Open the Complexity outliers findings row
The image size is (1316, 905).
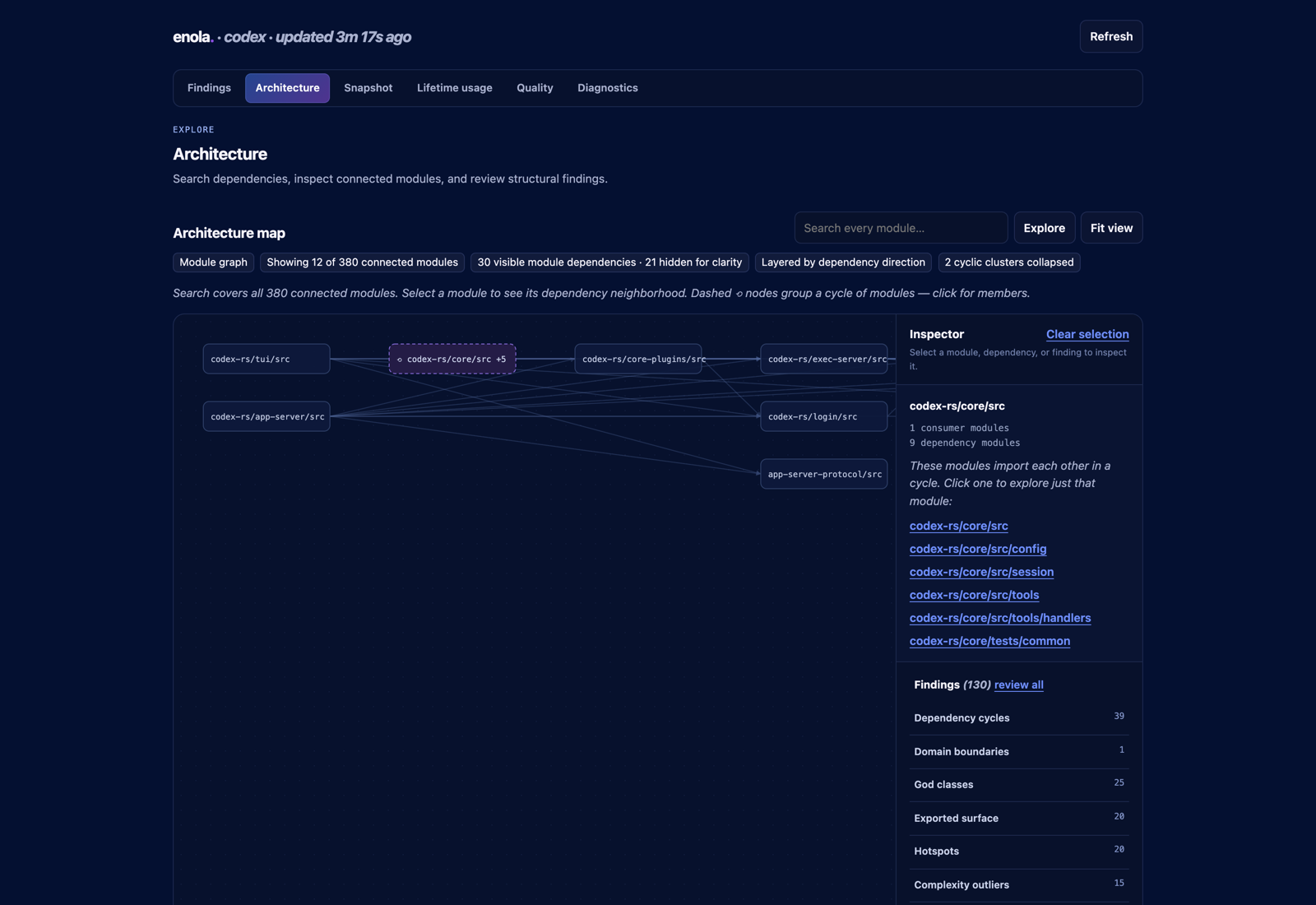point(1019,885)
